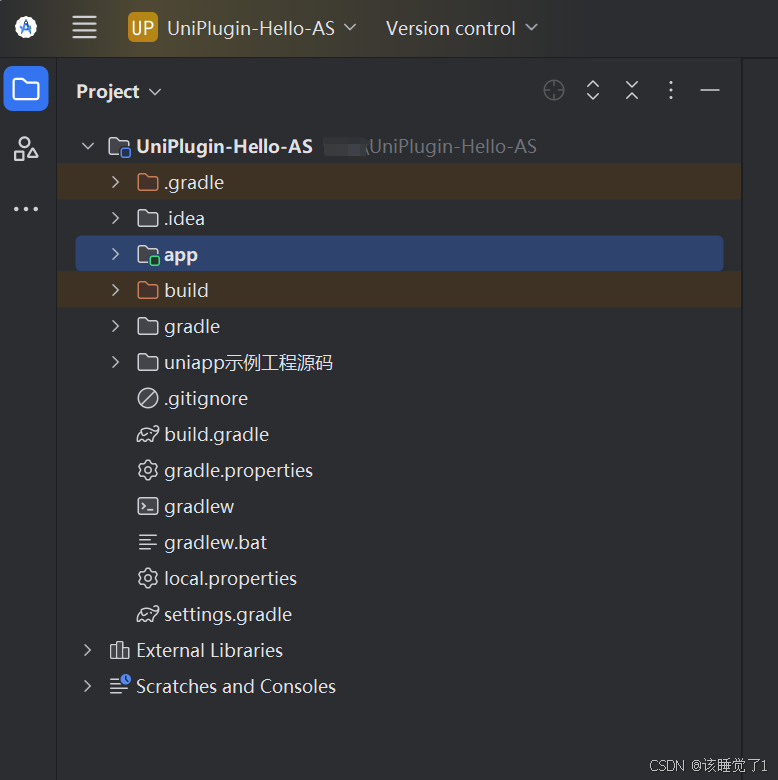This screenshot has width=778, height=780.
Task: Click the root project module folder icon
Action: pyautogui.click(x=119, y=147)
